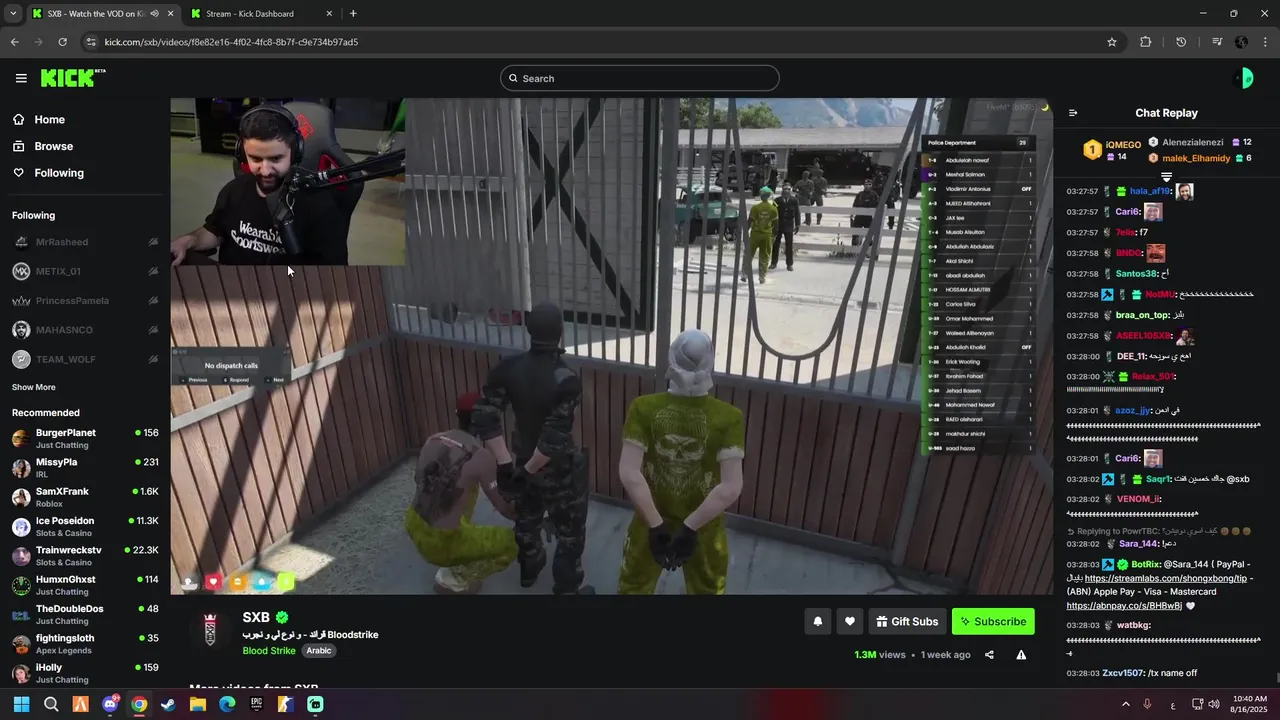Open iHolly recommended channel
1280x720 pixels.
pyautogui.click(x=85, y=673)
